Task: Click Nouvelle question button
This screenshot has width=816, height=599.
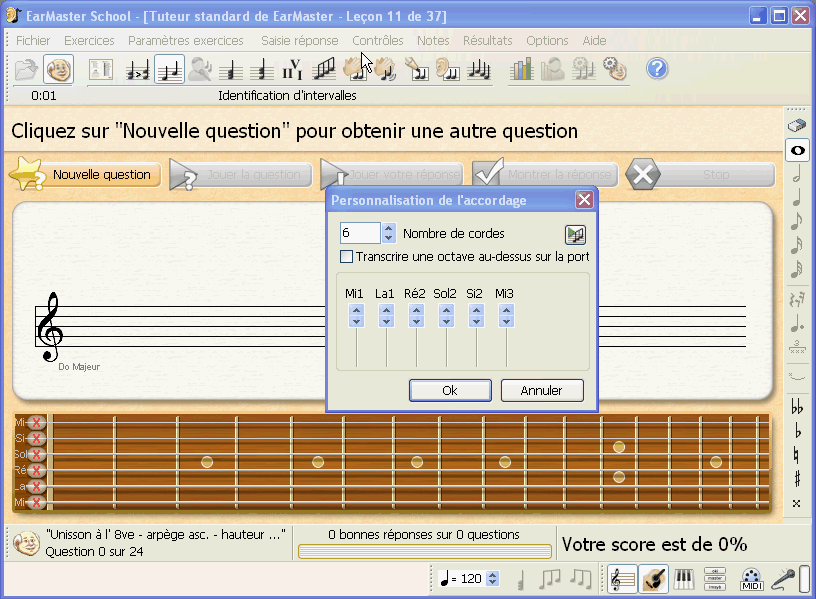Action: click(x=86, y=174)
